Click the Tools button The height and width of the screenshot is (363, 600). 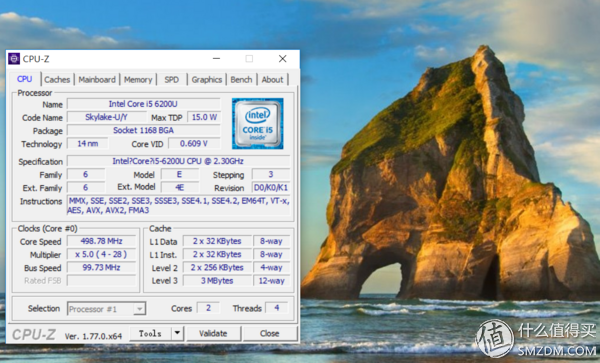[x=150, y=333]
